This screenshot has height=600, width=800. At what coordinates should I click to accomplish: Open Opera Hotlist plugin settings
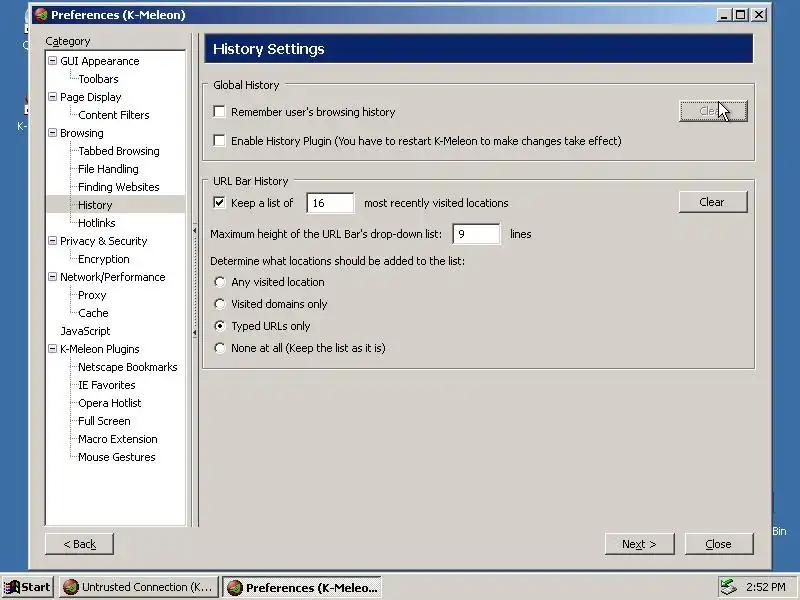(109, 403)
